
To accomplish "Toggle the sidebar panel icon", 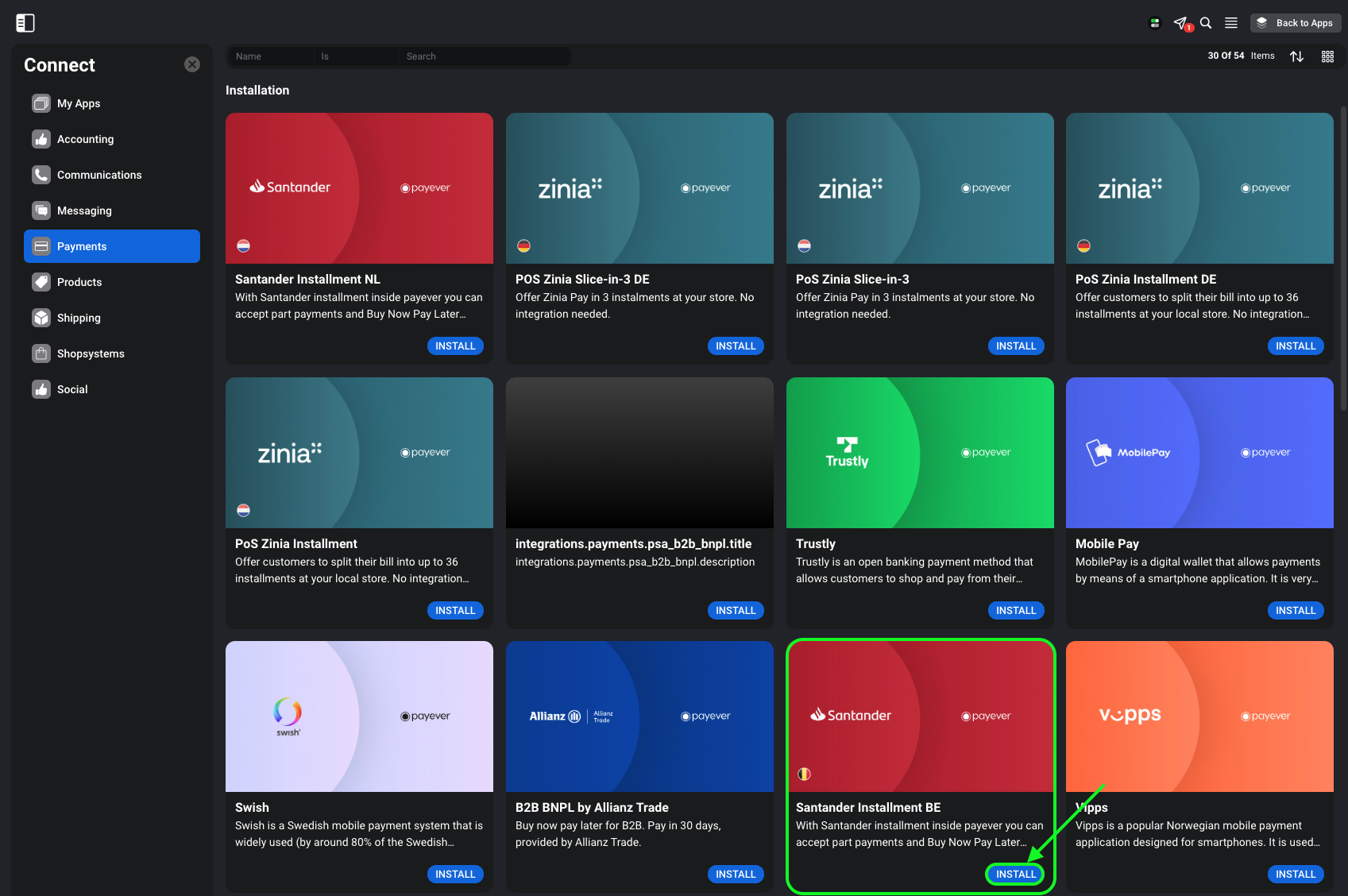I will point(25,23).
